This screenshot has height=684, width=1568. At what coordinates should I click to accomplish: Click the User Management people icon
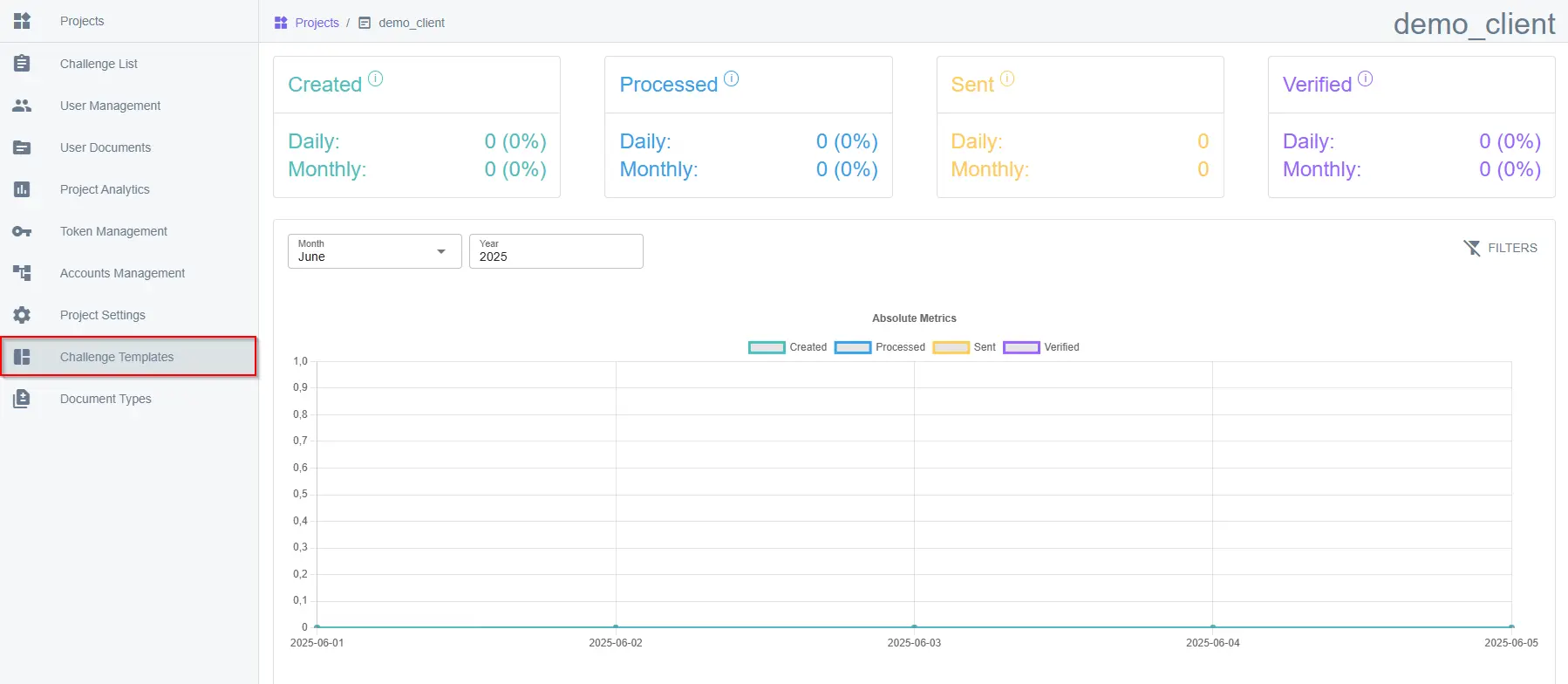(22, 106)
